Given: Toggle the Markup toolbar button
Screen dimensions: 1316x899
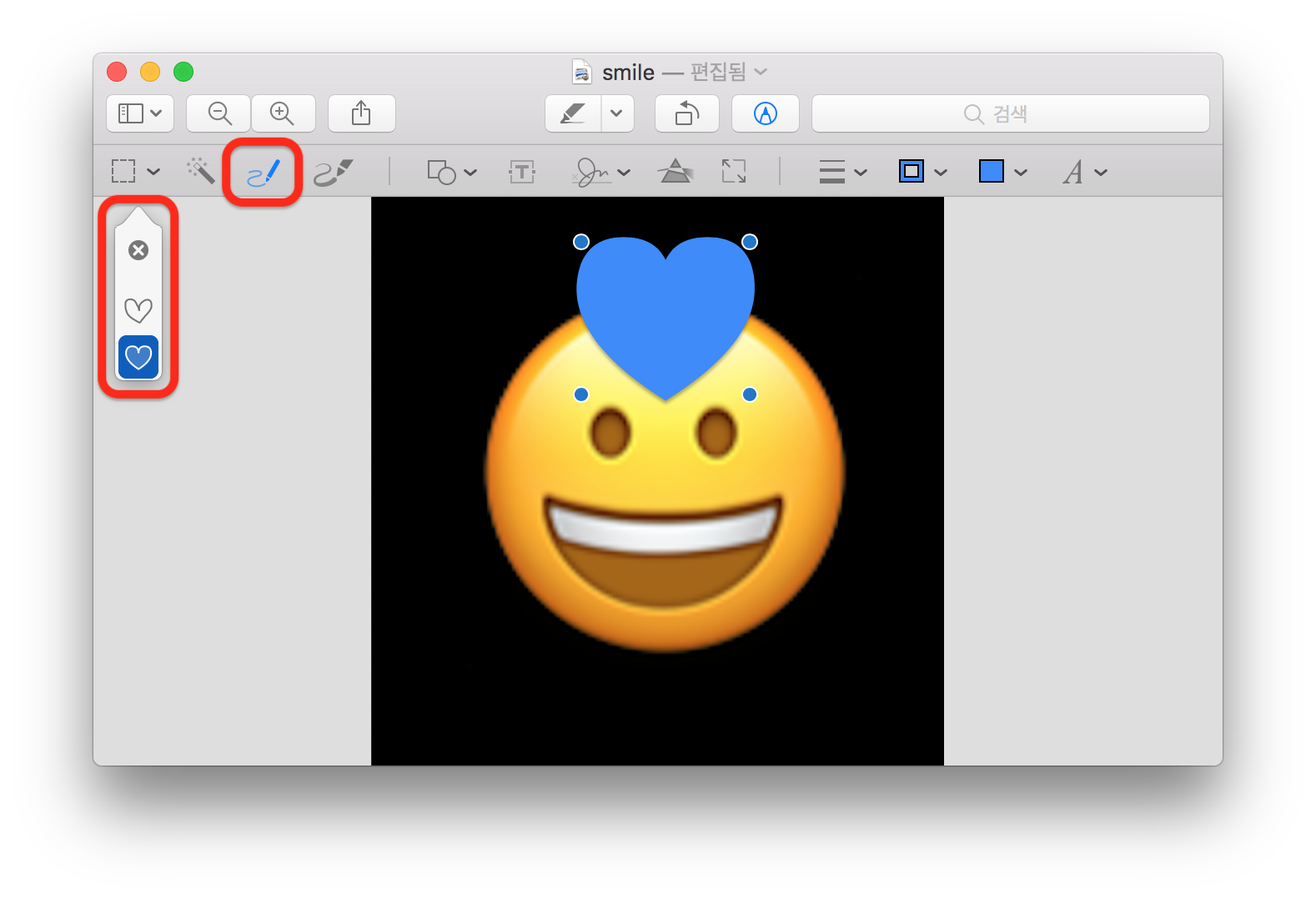Looking at the screenshot, I should 766,113.
